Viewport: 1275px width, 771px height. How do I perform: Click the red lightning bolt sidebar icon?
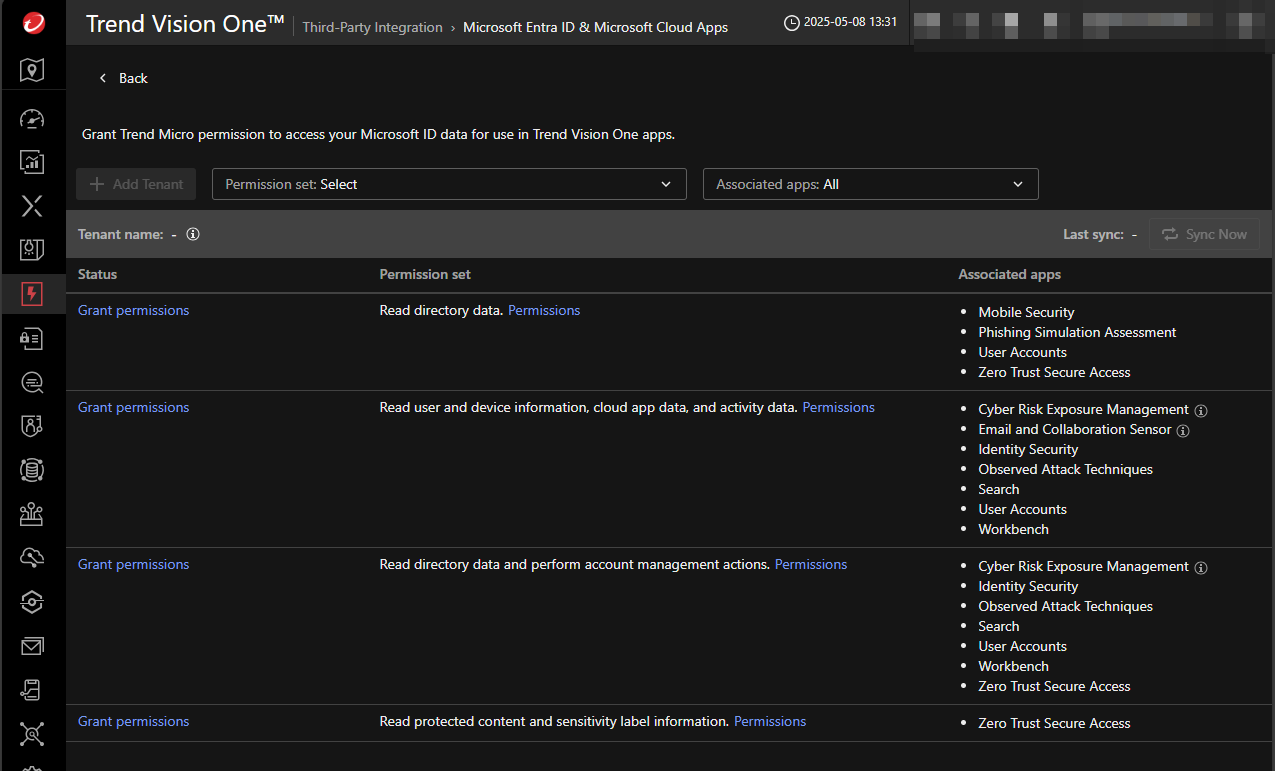coord(32,294)
